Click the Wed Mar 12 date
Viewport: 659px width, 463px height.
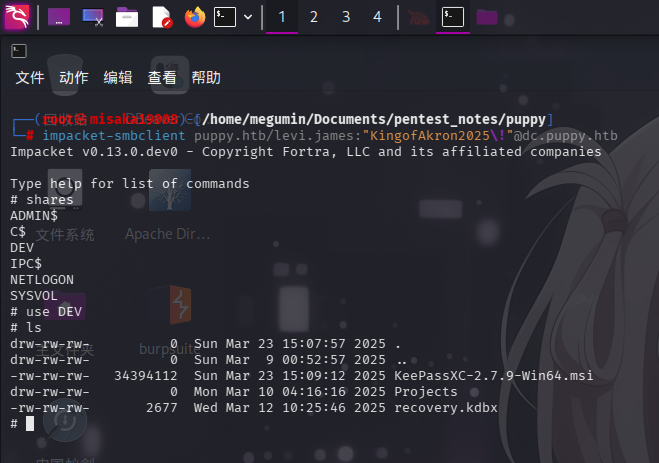point(234,408)
